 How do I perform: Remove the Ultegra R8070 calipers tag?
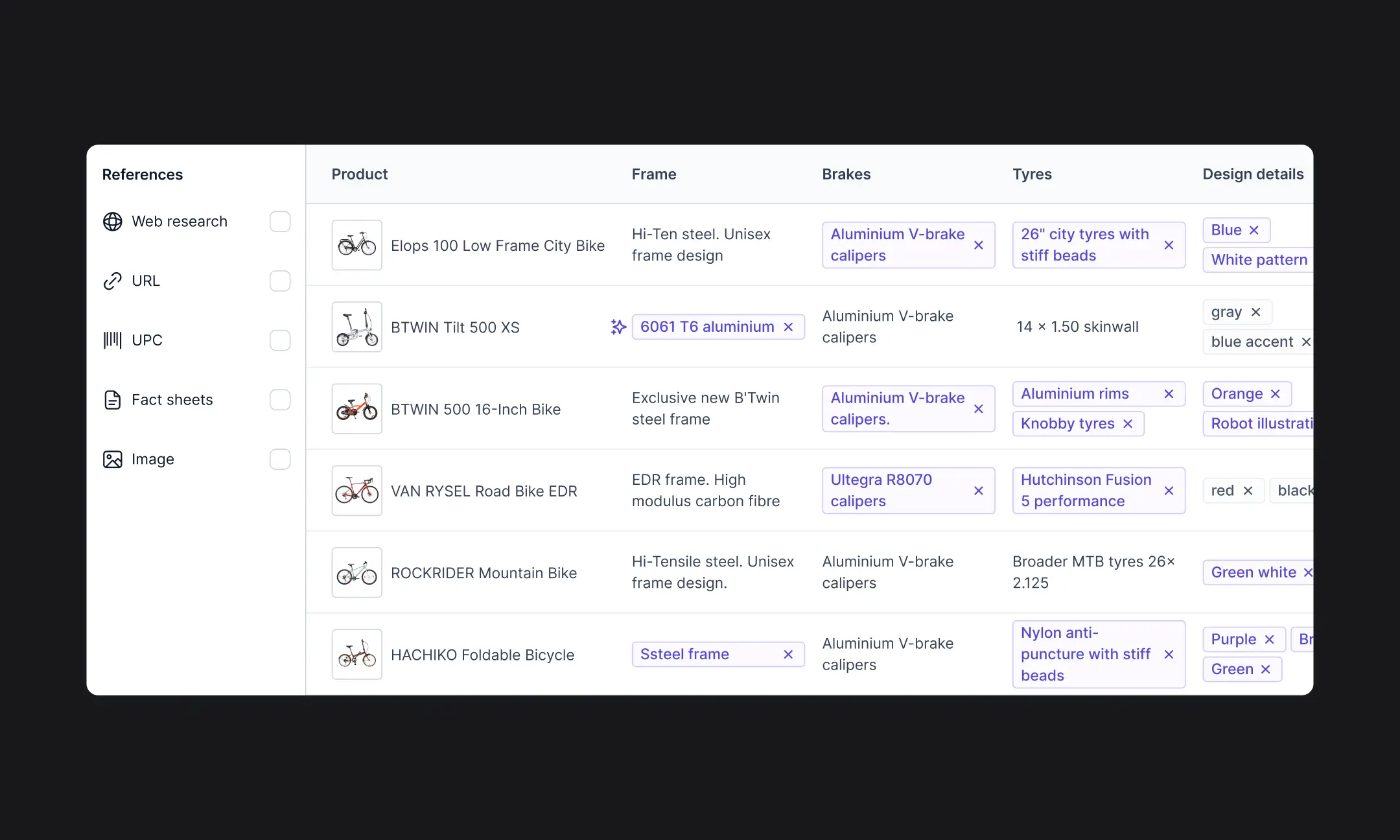pyautogui.click(x=979, y=491)
